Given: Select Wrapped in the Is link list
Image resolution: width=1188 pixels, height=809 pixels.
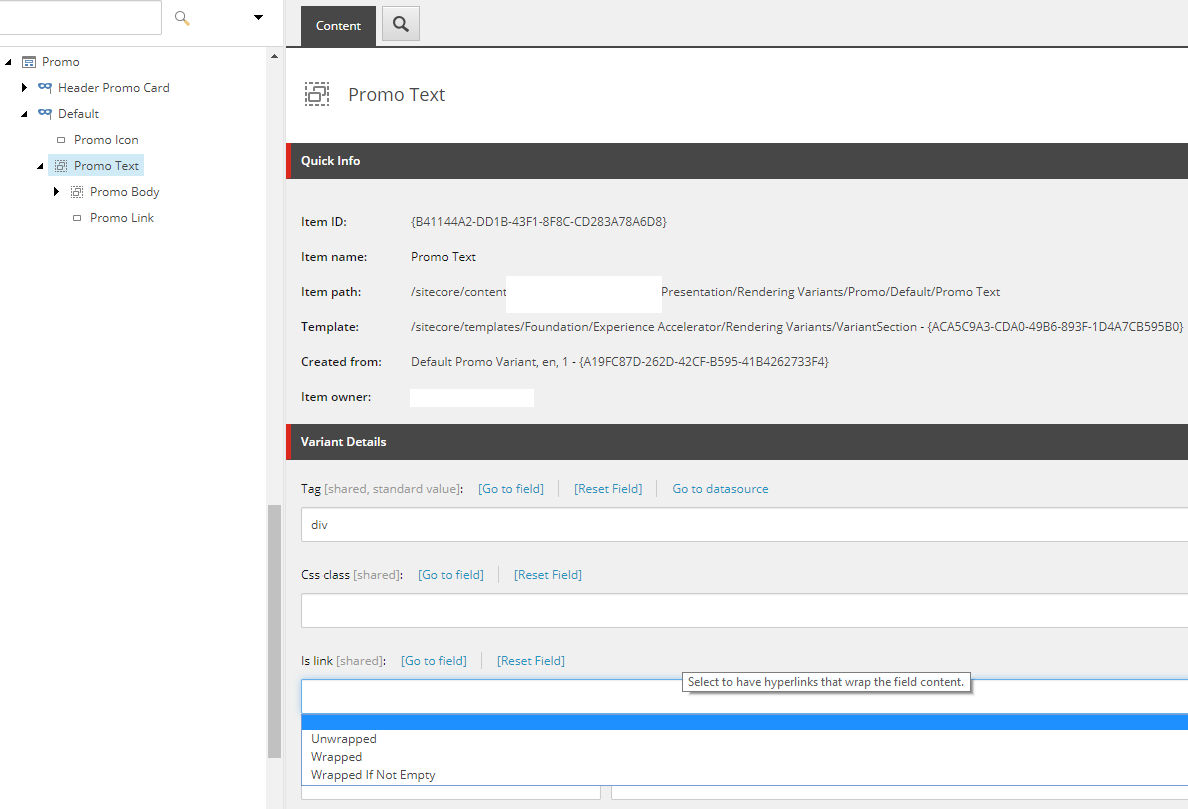Looking at the screenshot, I should point(336,756).
